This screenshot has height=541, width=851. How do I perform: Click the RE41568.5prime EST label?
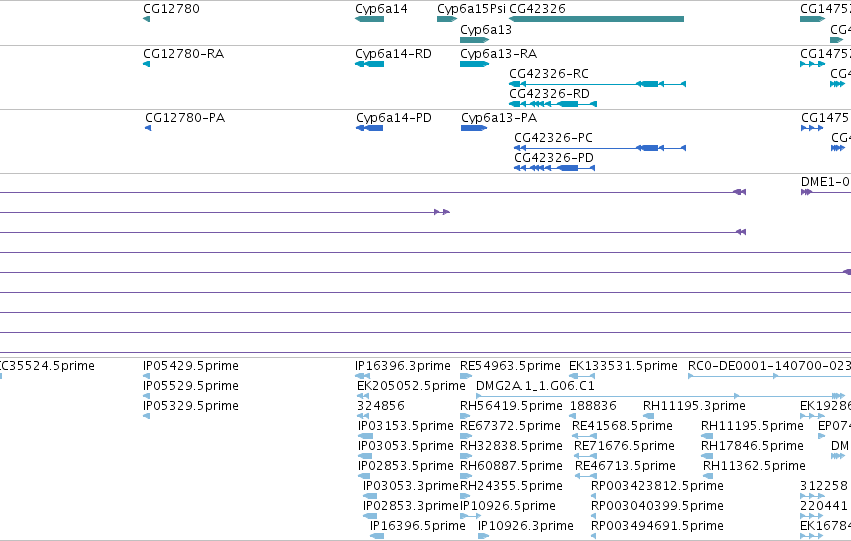[x=623, y=427]
